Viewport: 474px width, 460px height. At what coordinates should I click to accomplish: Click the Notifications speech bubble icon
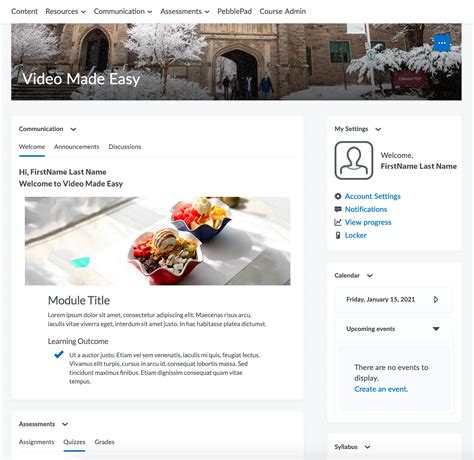pos(338,209)
